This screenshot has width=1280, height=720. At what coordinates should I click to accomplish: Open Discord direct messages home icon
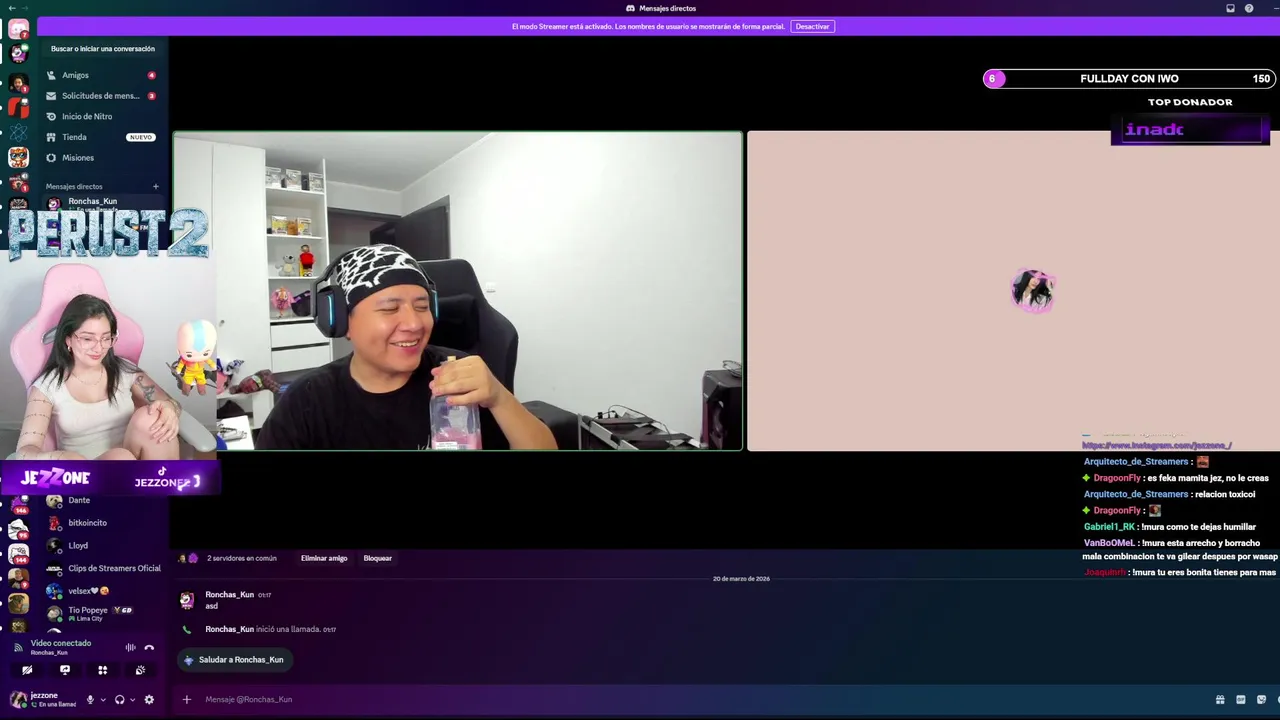point(18,30)
